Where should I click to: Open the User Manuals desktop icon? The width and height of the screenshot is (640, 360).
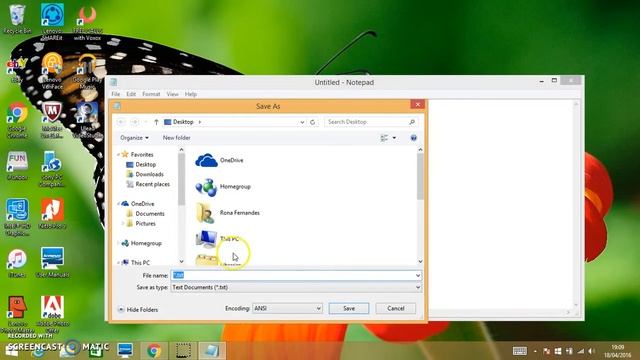point(52,262)
